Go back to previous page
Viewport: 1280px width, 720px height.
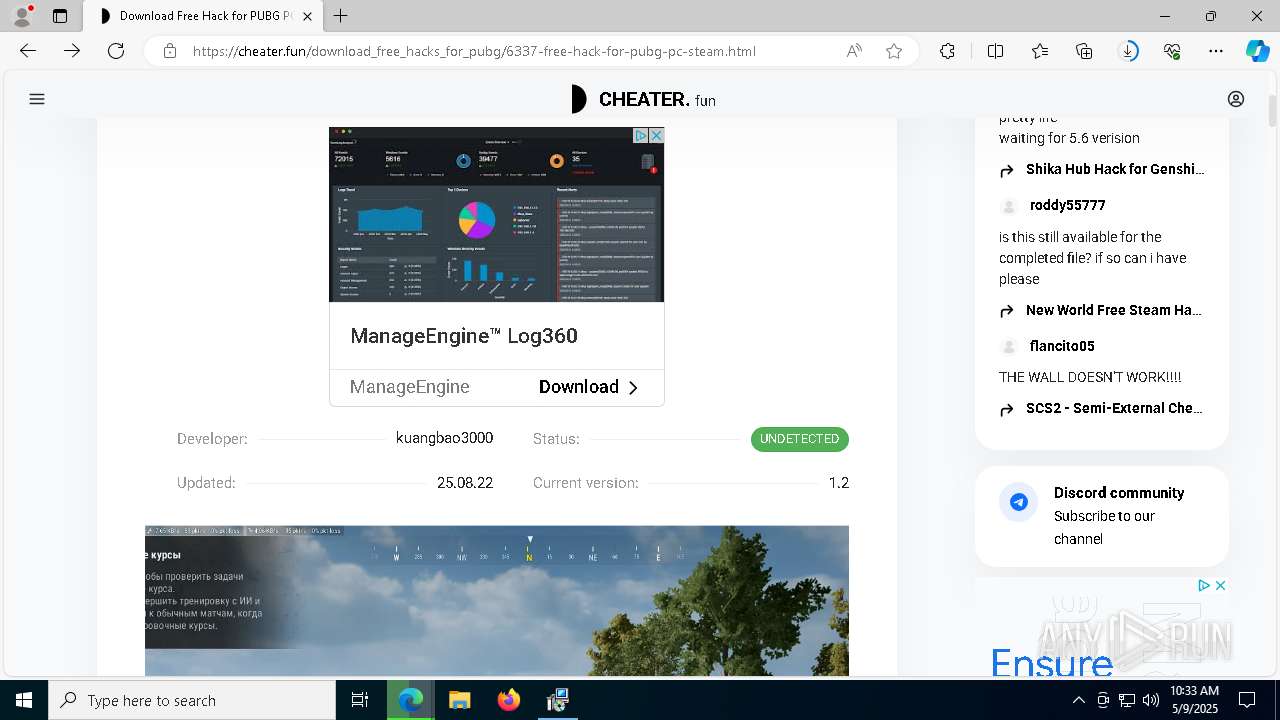click(28, 51)
